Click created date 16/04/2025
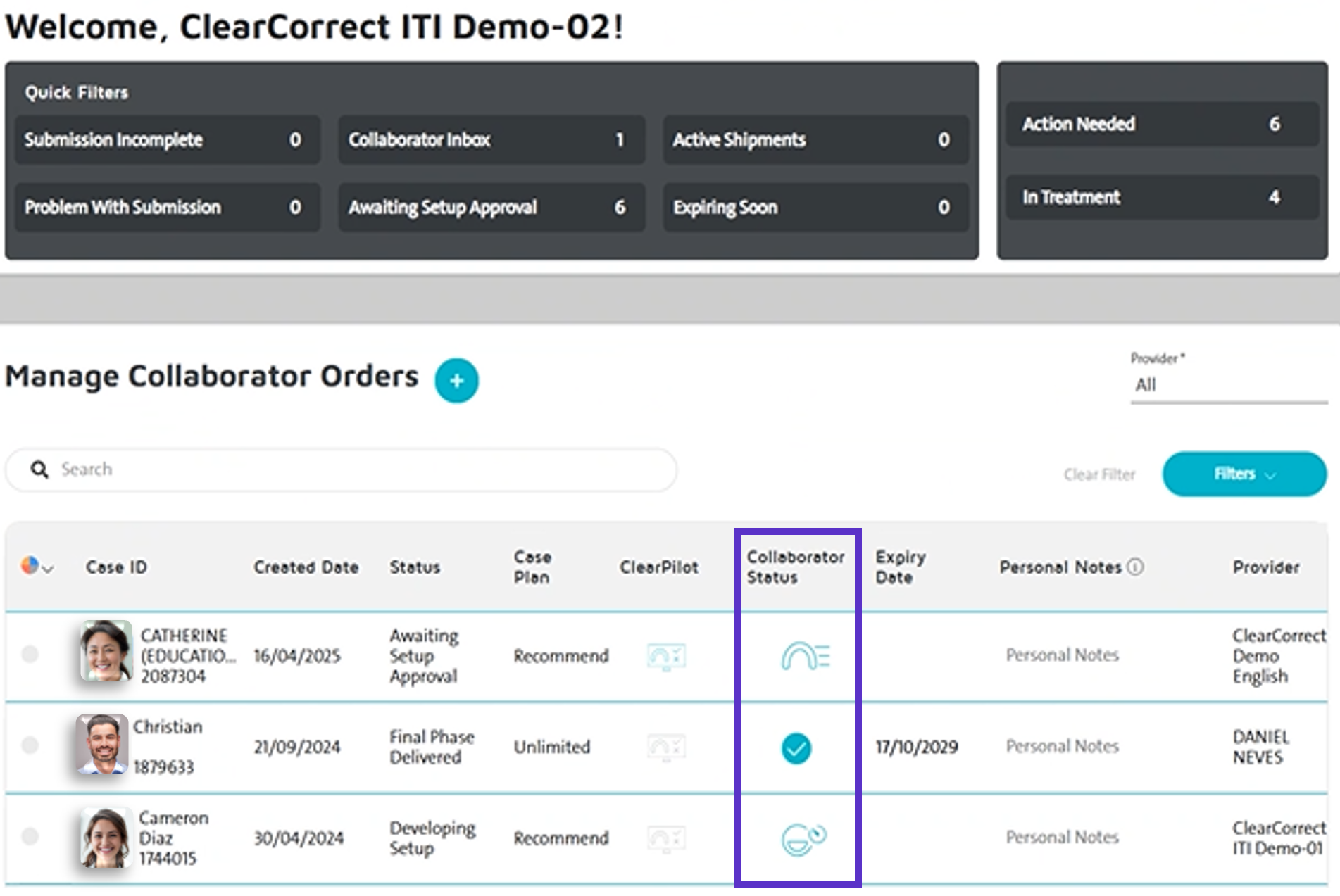Viewport: 1340px width, 896px height. click(297, 656)
